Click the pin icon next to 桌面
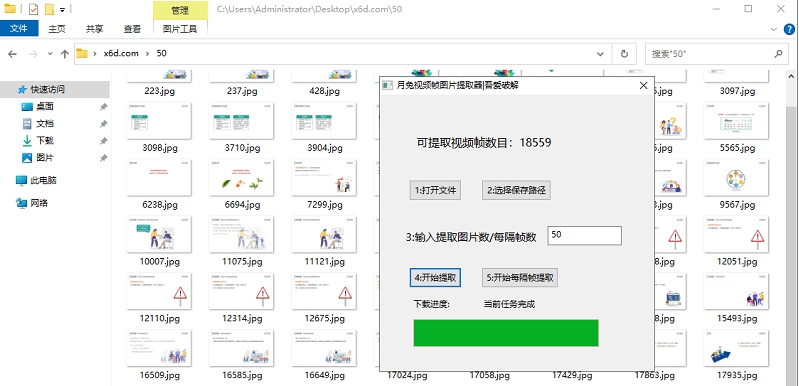This screenshot has height=386, width=799. [x=103, y=107]
